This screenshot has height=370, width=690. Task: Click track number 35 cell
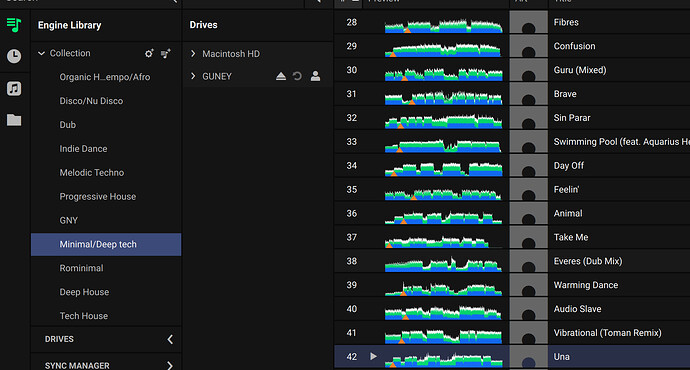point(352,190)
